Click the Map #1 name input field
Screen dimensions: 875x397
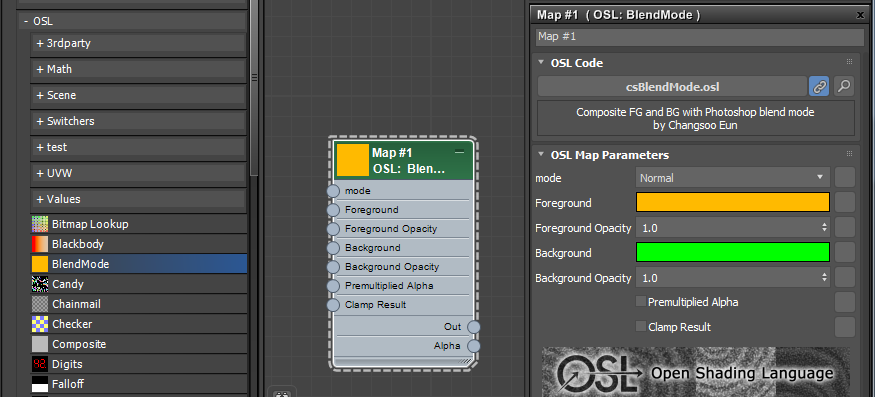pyautogui.click(x=700, y=37)
